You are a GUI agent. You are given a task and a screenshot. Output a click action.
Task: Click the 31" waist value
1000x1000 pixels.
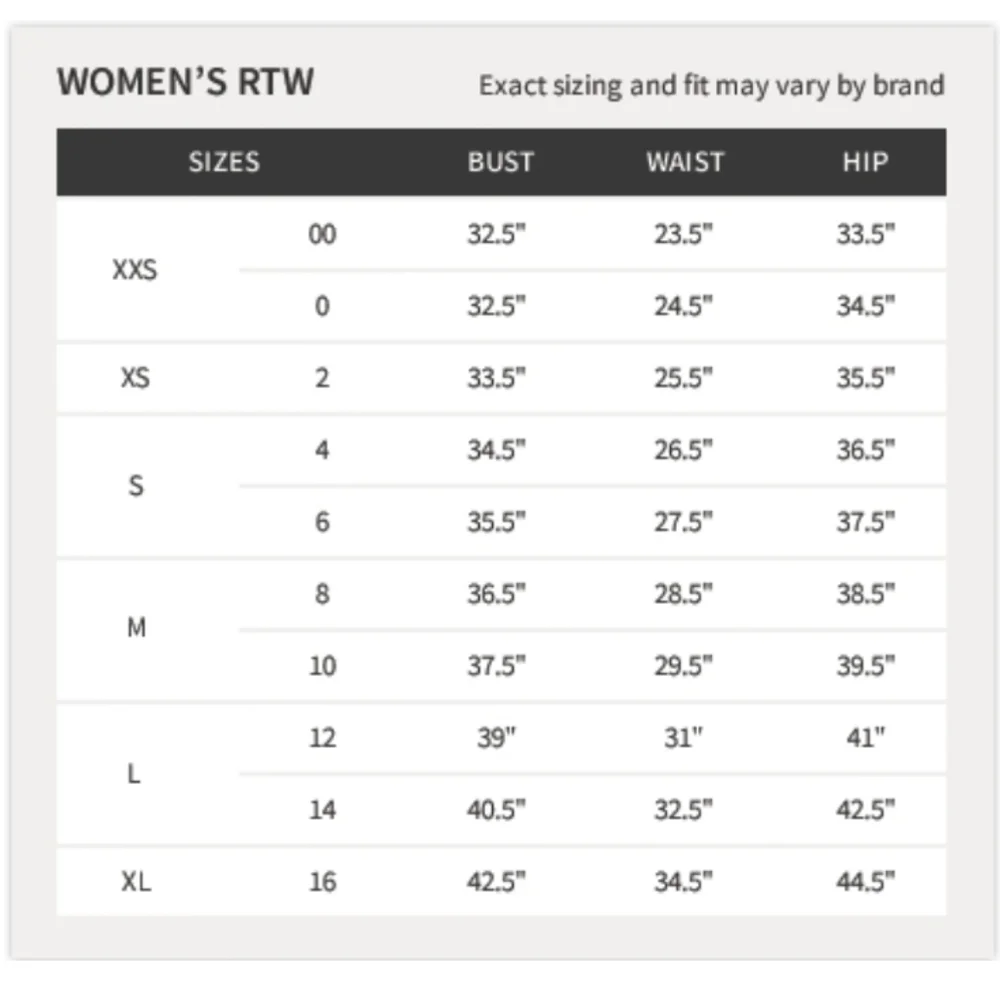pos(683,737)
